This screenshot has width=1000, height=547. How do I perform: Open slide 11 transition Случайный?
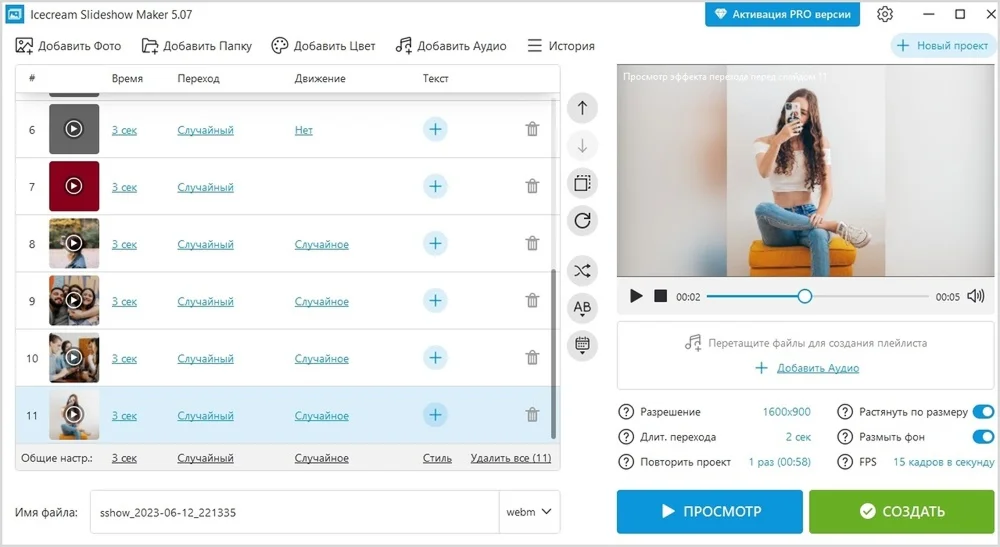pyautogui.click(x=205, y=416)
